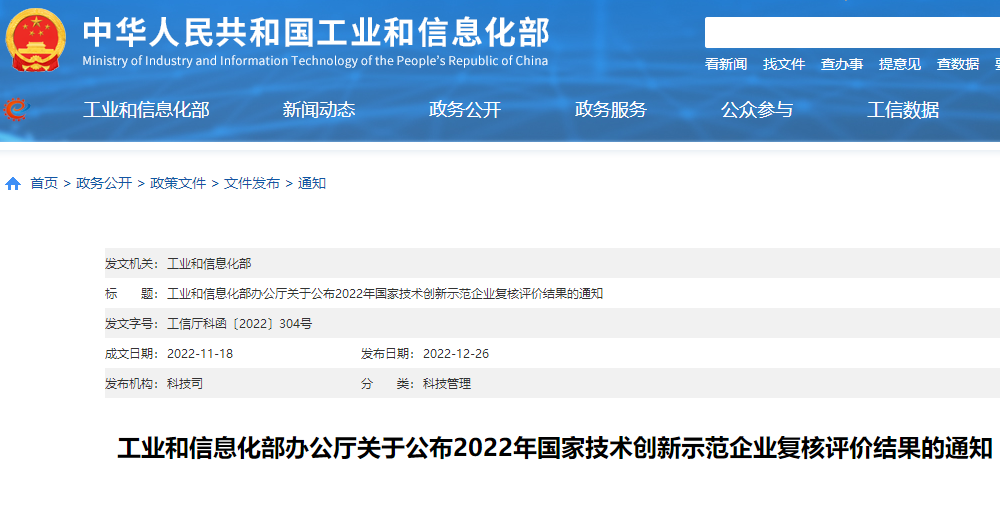Open the 看新闻 quick link

click(726, 64)
